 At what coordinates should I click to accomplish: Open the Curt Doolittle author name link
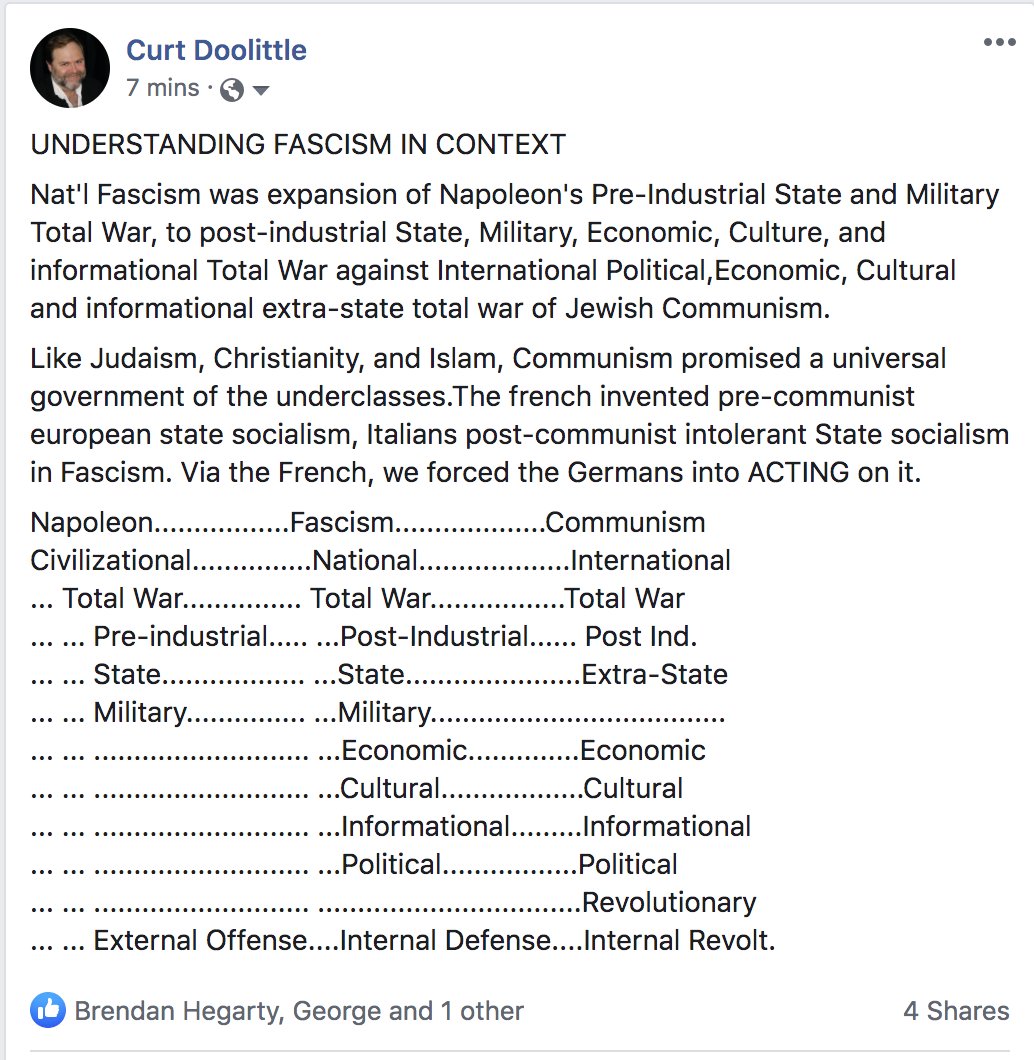[x=216, y=50]
